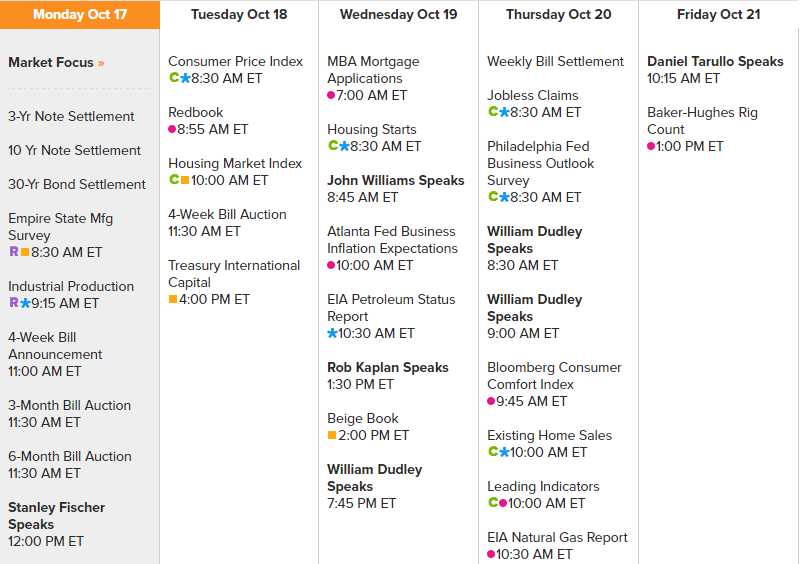Click the orange square under Housing Market Index
The width and height of the screenshot is (800, 564).
click(x=185, y=180)
